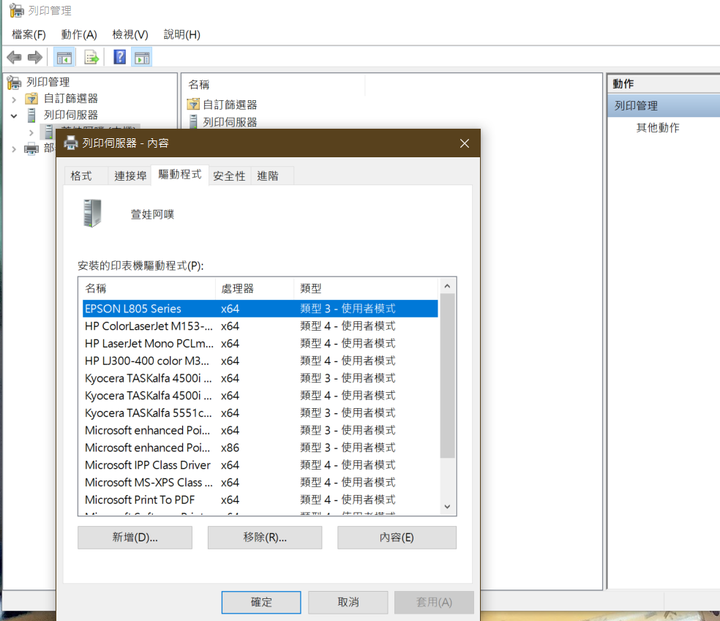
Task: Collapse the 列印伺服器 tree node
Action: [x=14, y=116]
